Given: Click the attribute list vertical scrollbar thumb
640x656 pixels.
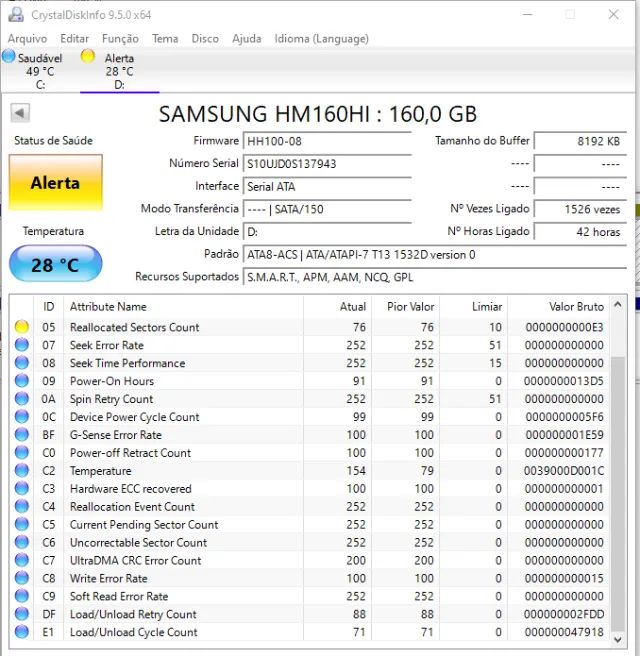Looking at the screenshot, I should (x=618, y=494).
